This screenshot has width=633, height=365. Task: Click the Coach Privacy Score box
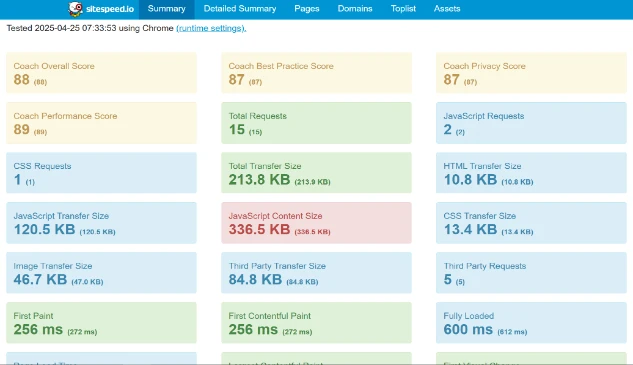click(x=531, y=73)
